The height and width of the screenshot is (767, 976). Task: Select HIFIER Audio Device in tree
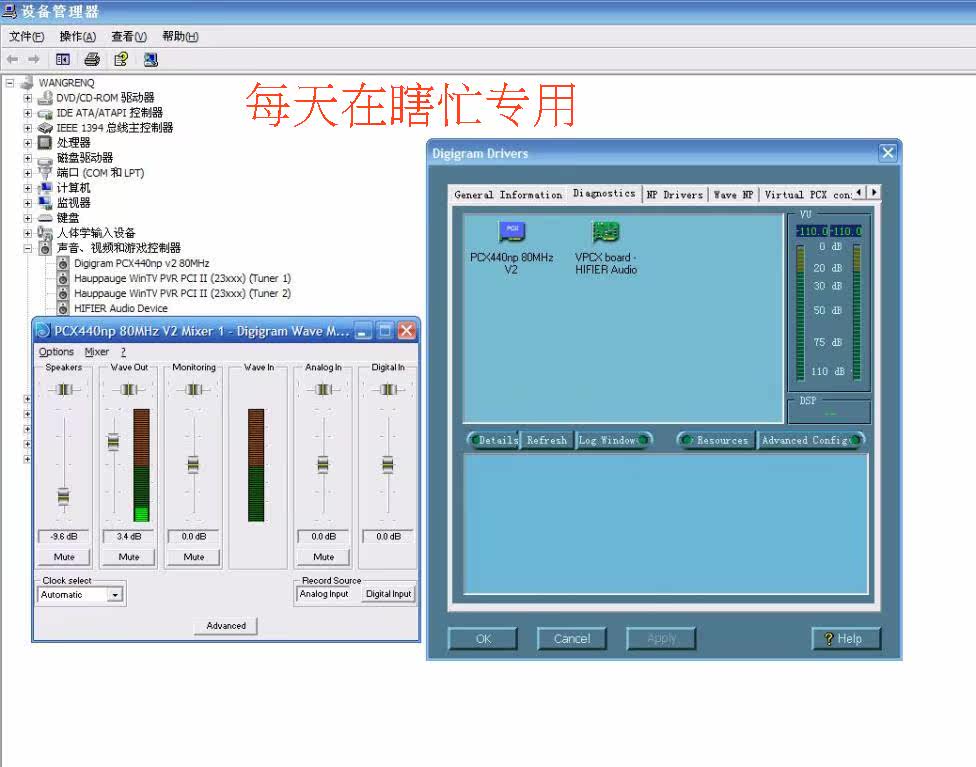click(121, 308)
